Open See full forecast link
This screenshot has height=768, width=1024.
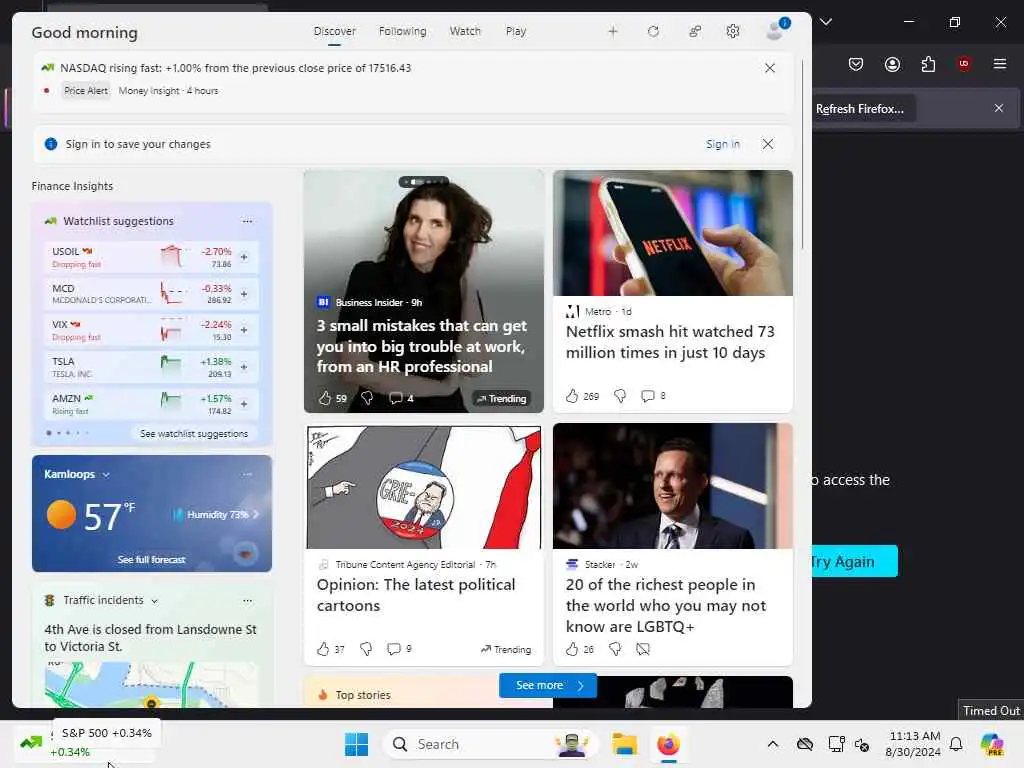point(152,560)
